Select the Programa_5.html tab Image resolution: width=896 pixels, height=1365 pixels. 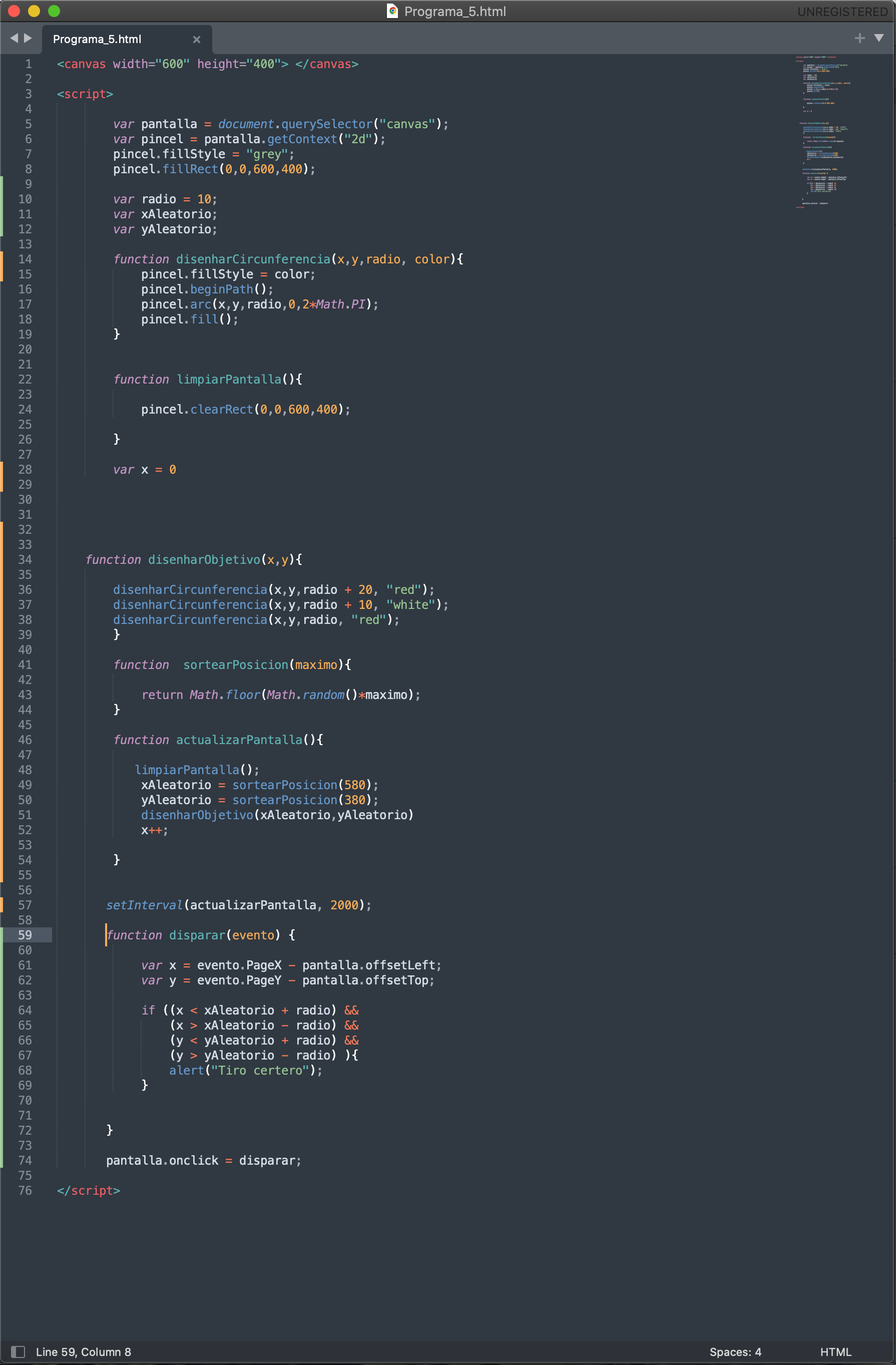coord(127,39)
